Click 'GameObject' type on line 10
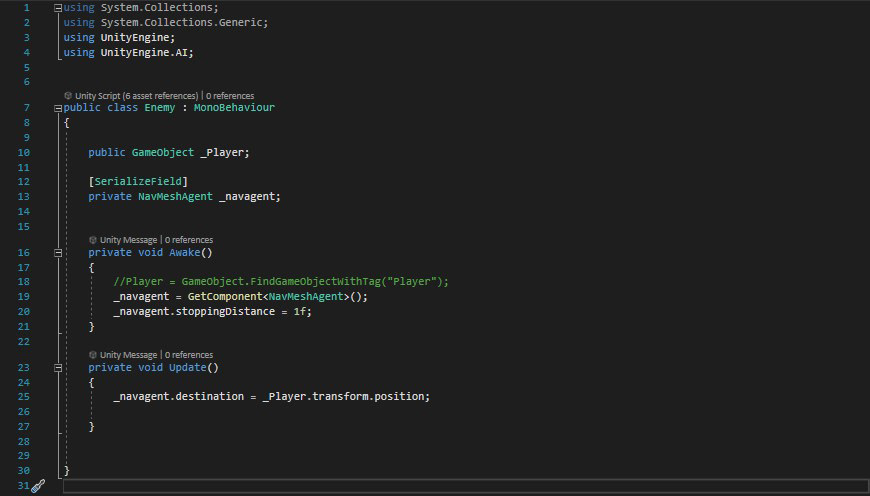 (x=163, y=153)
